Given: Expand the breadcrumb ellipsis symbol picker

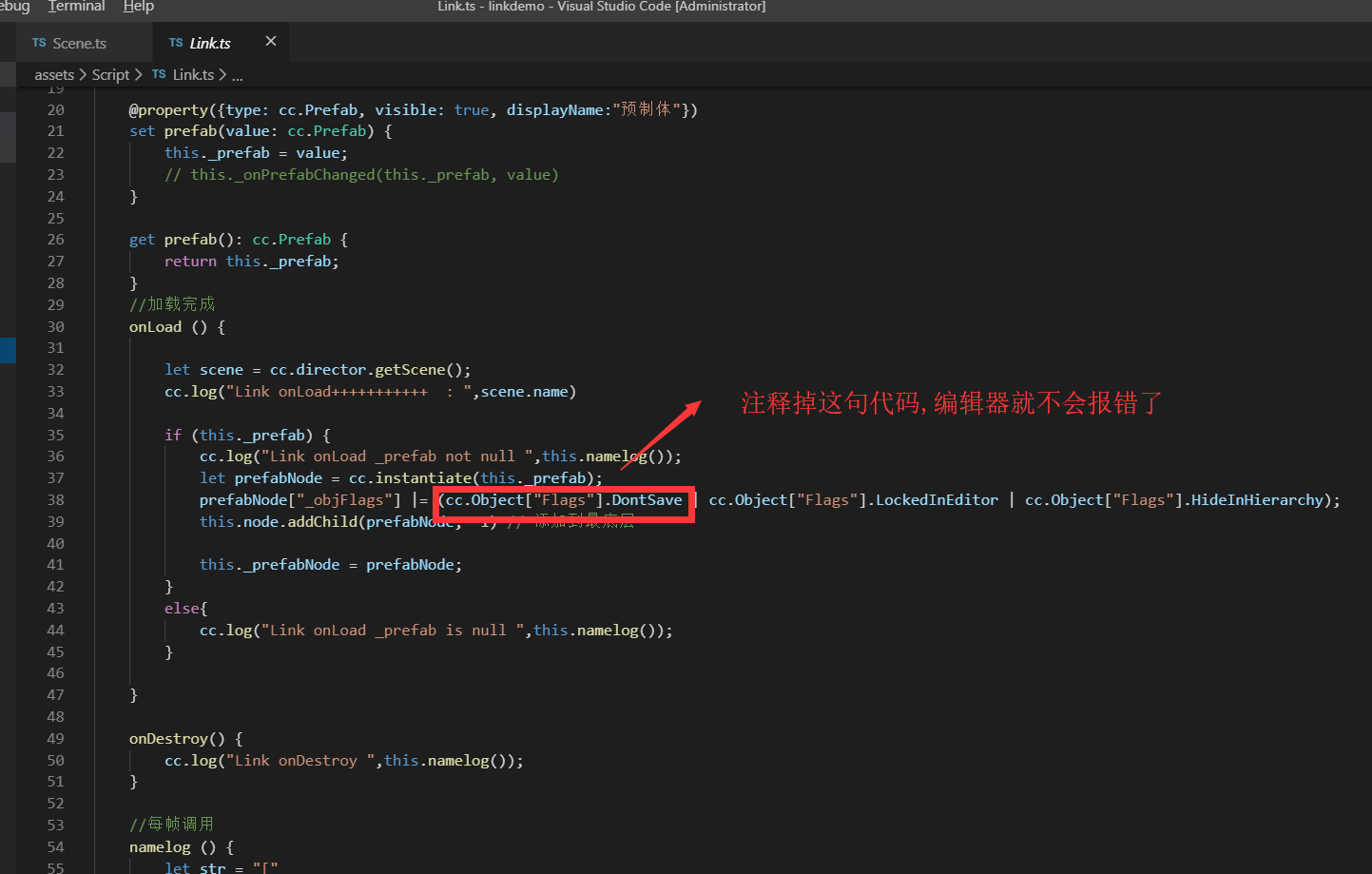Looking at the screenshot, I should [x=238, y=75].
